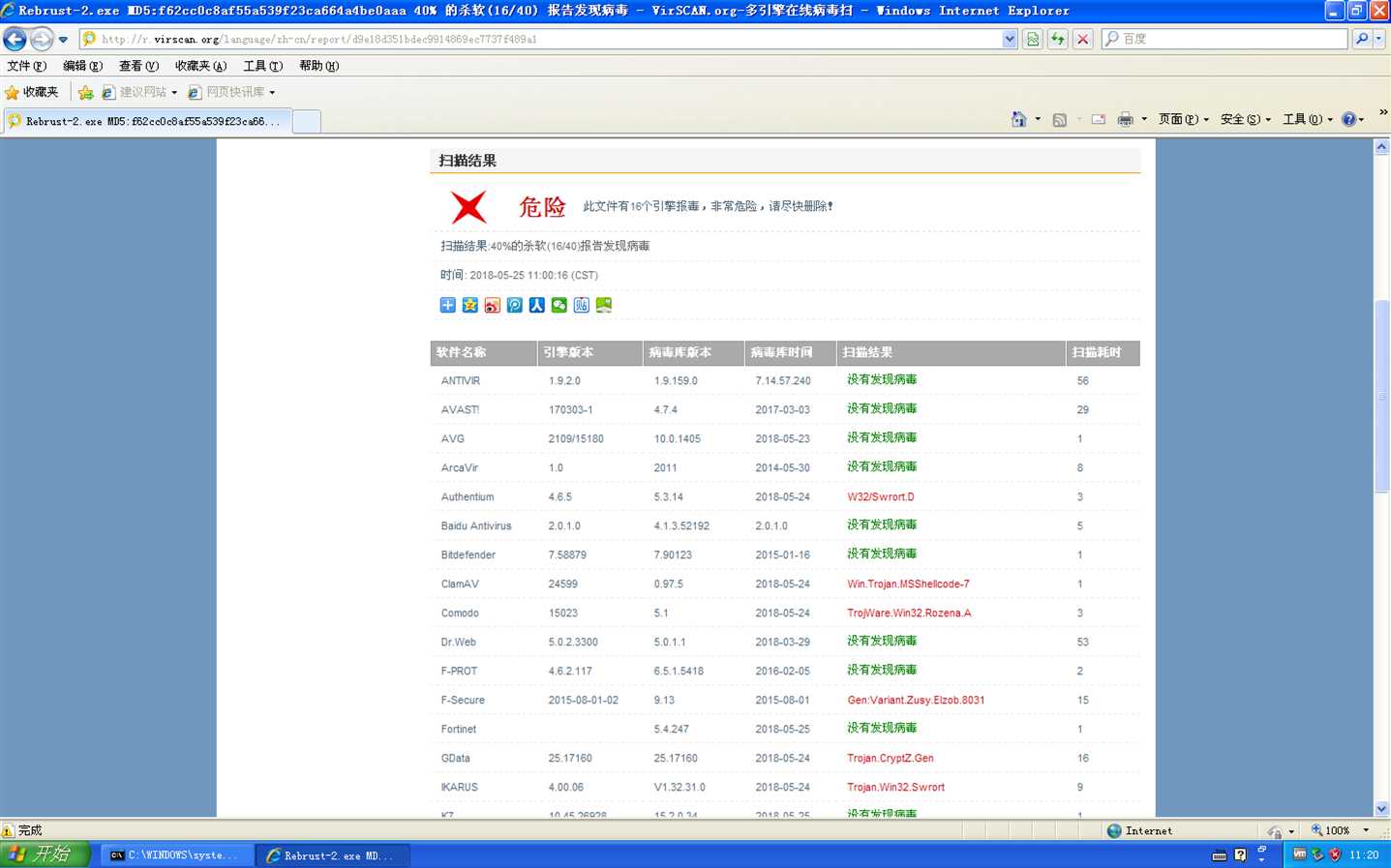
Task: Click the add to favorites bar icon
Action: [85, 92]
